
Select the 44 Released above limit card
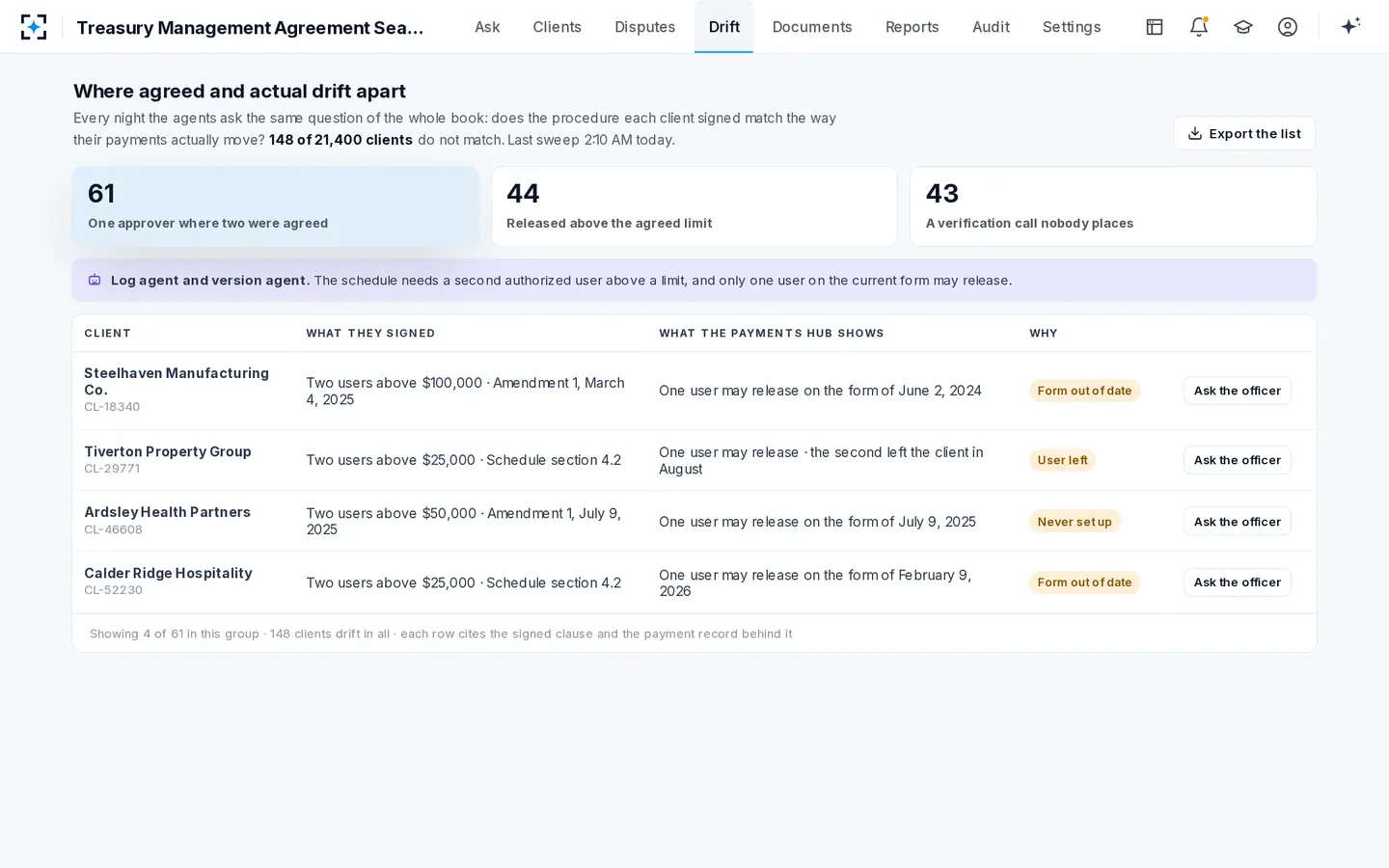(694, 206)
